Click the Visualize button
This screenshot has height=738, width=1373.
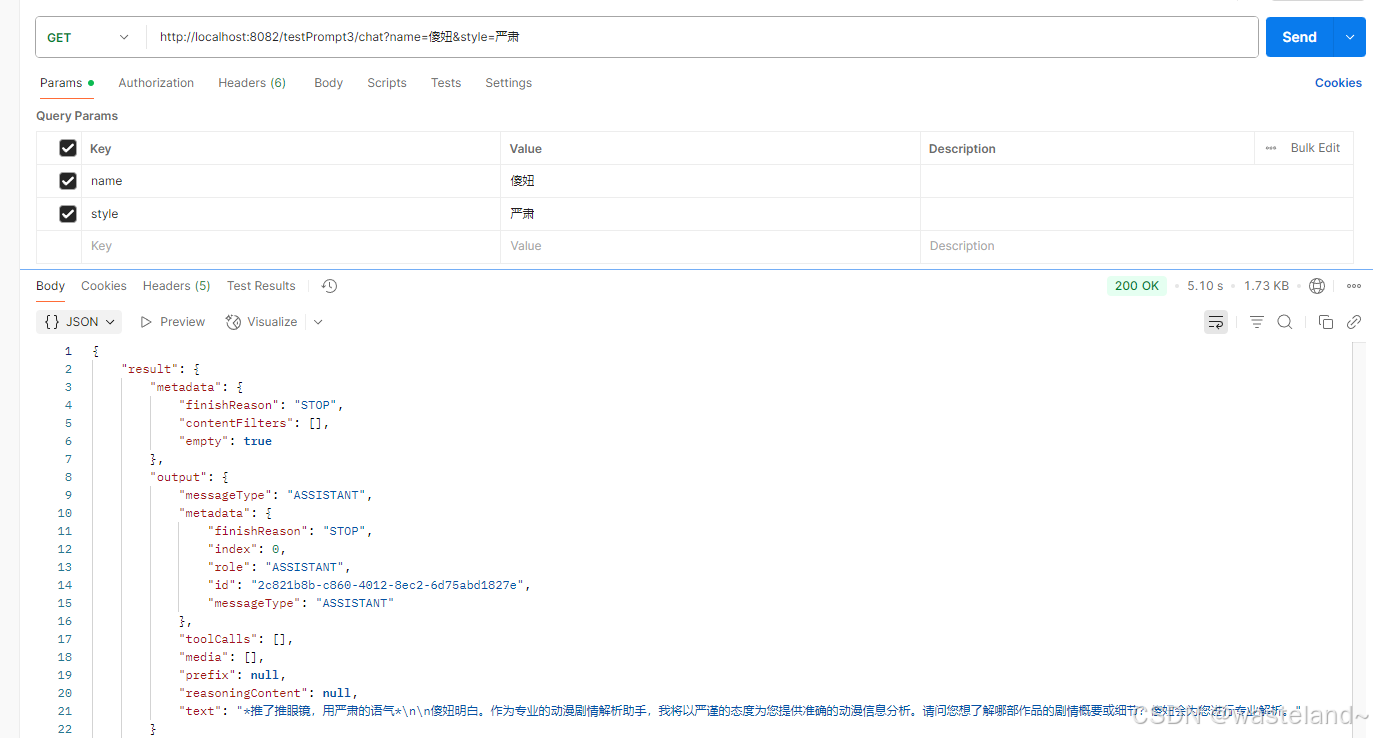coord(262,322)
